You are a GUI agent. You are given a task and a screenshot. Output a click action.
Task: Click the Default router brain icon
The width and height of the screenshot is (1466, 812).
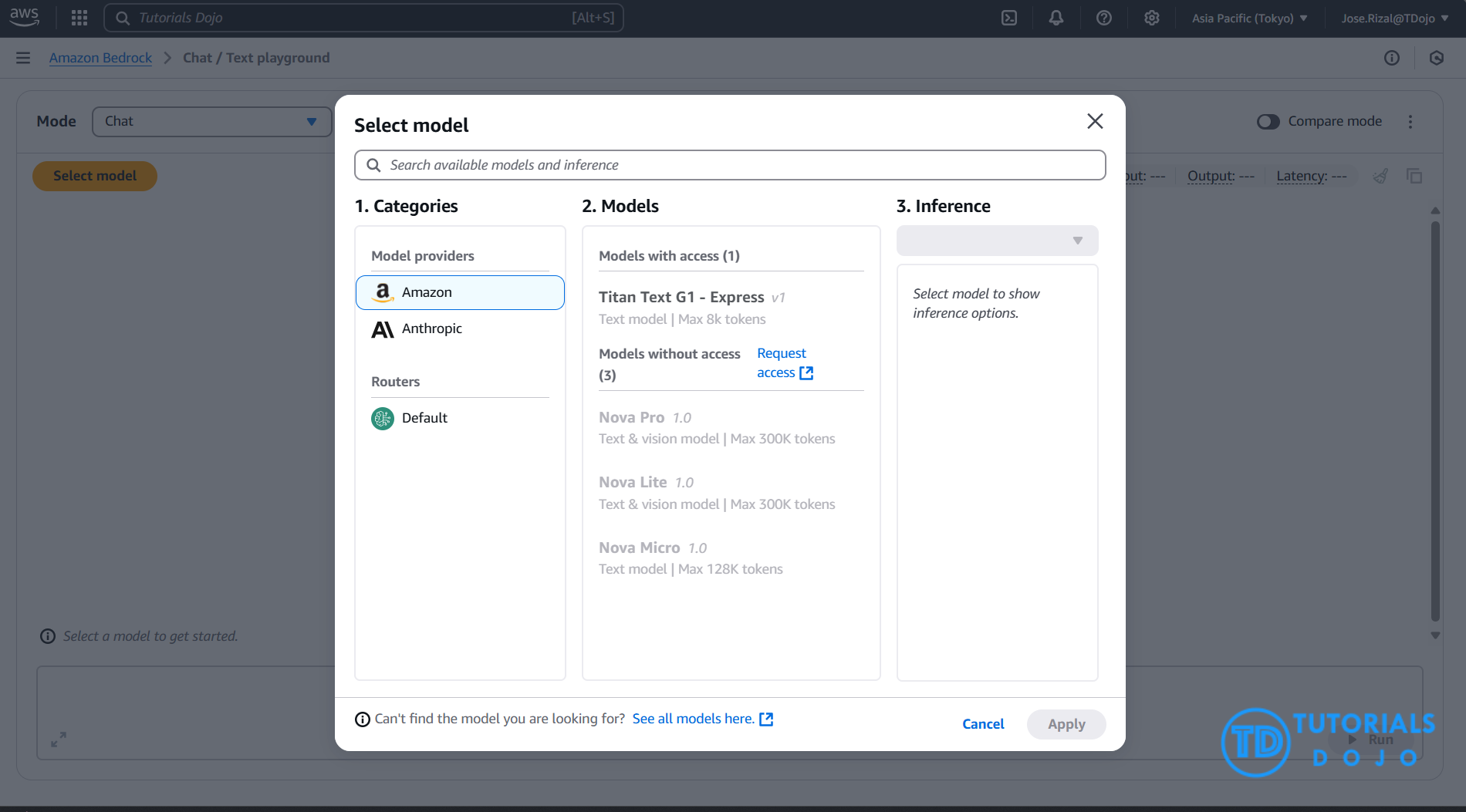point(383,419)
